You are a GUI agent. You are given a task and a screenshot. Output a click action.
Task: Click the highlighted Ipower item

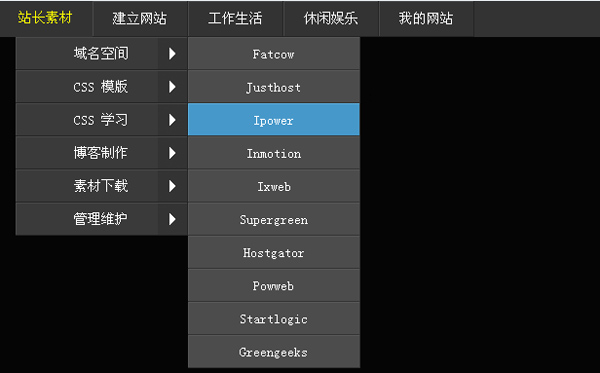(x=274, y=119)
